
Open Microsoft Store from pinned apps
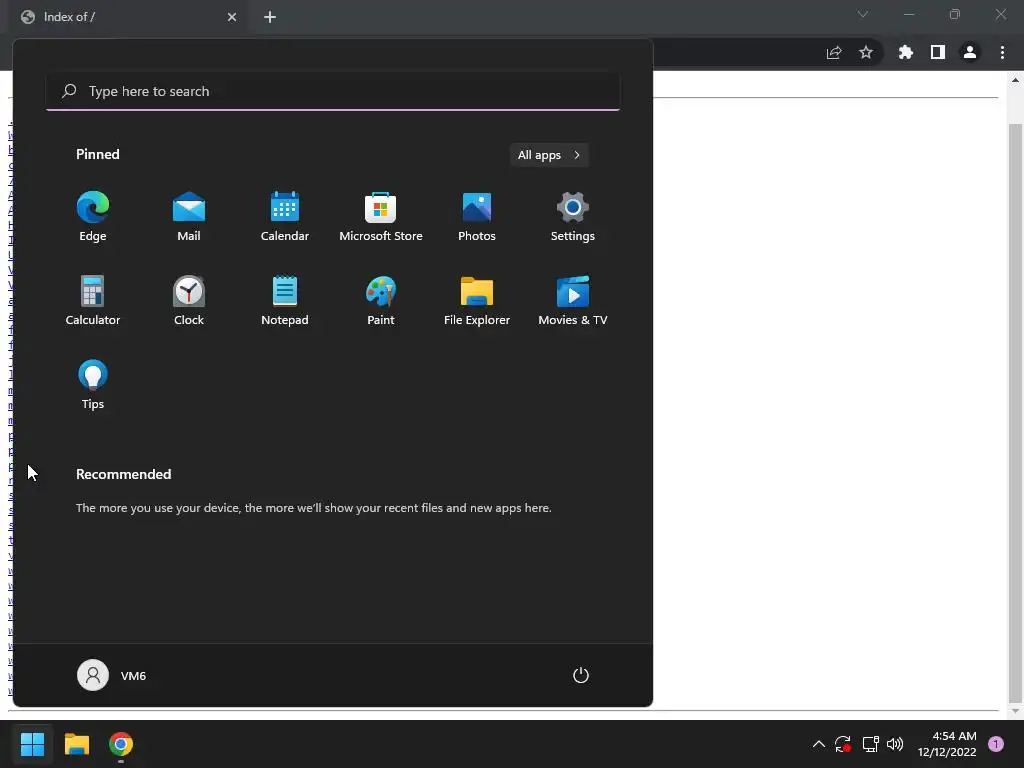[x=381, y=217]
